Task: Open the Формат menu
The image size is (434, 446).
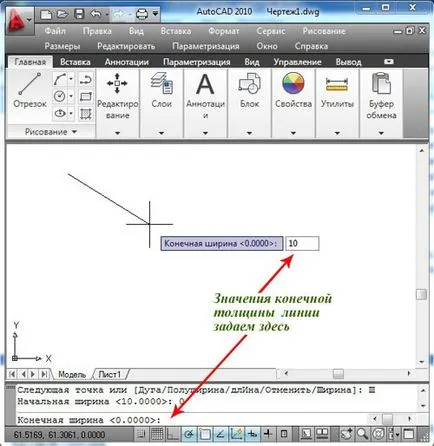Action: (224, 31)
